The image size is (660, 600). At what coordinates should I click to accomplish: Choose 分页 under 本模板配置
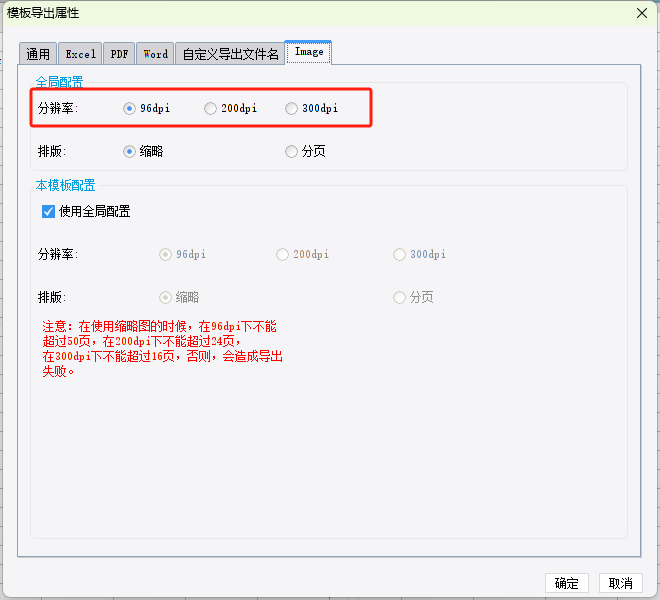[x=400, y=297]
